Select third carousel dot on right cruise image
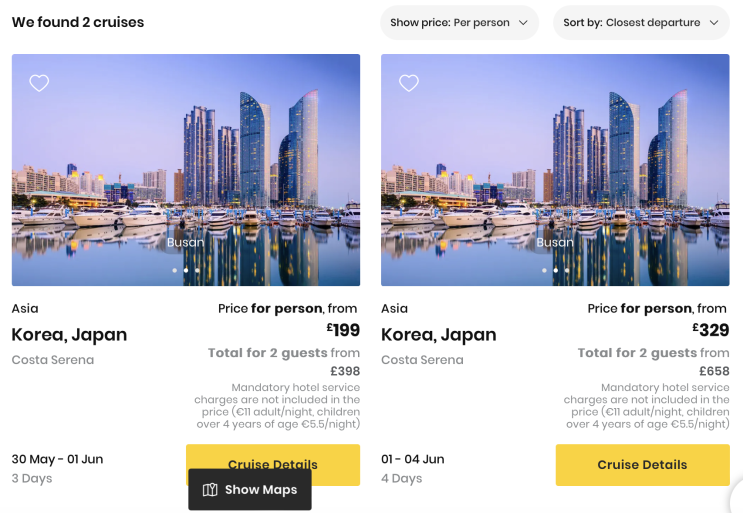This screenshot has width=743, height=513. 567,270
